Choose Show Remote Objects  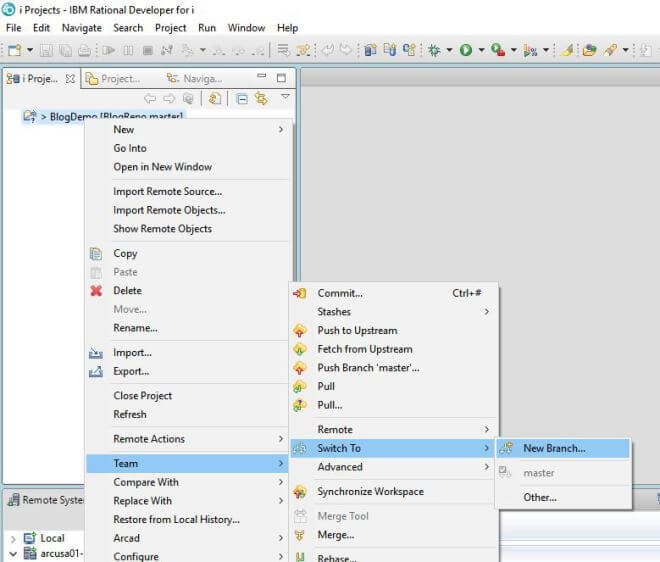(187, 229)
